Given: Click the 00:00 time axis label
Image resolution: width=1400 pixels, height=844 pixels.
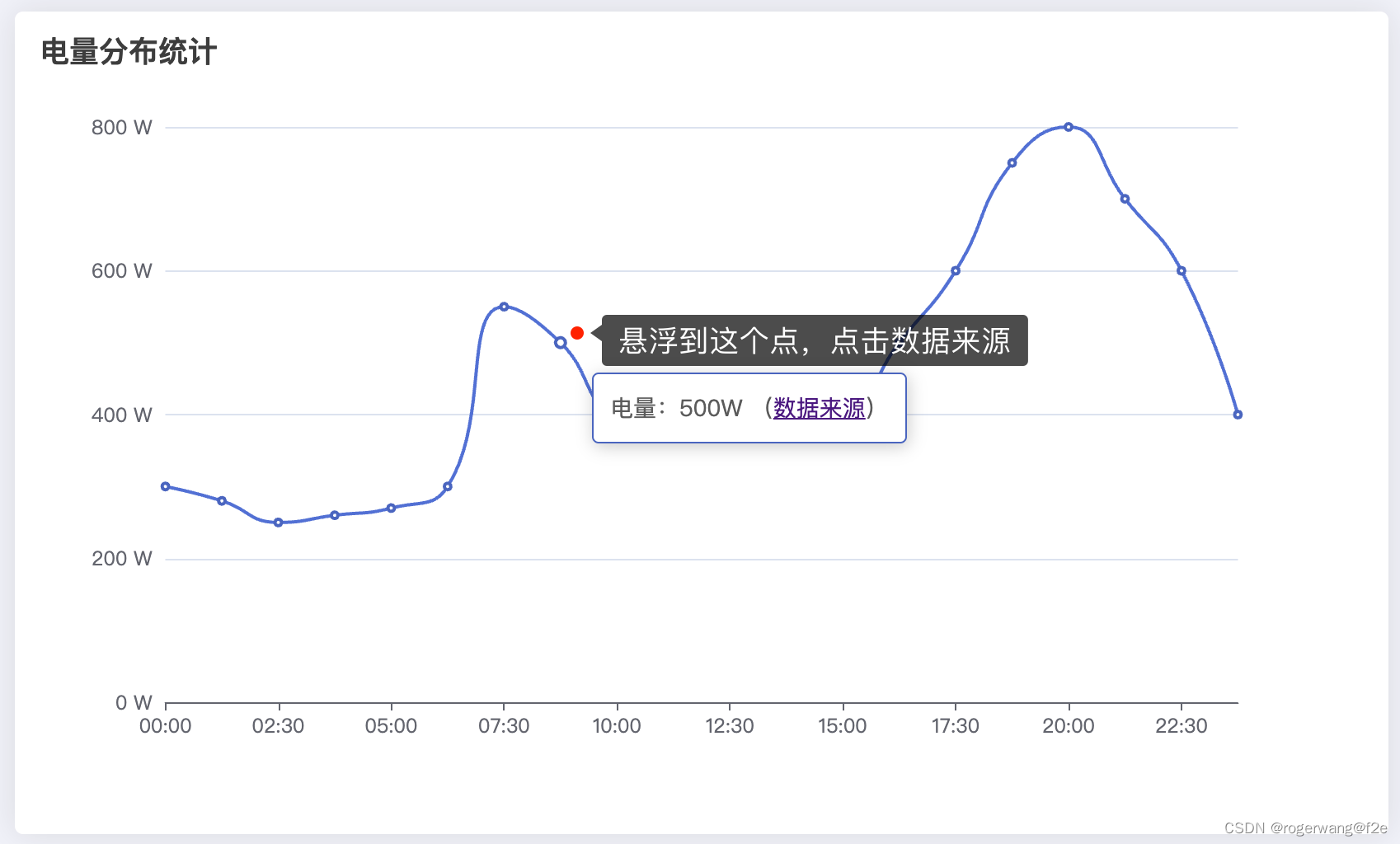Looking at the screenshot, I should (166, 726).
